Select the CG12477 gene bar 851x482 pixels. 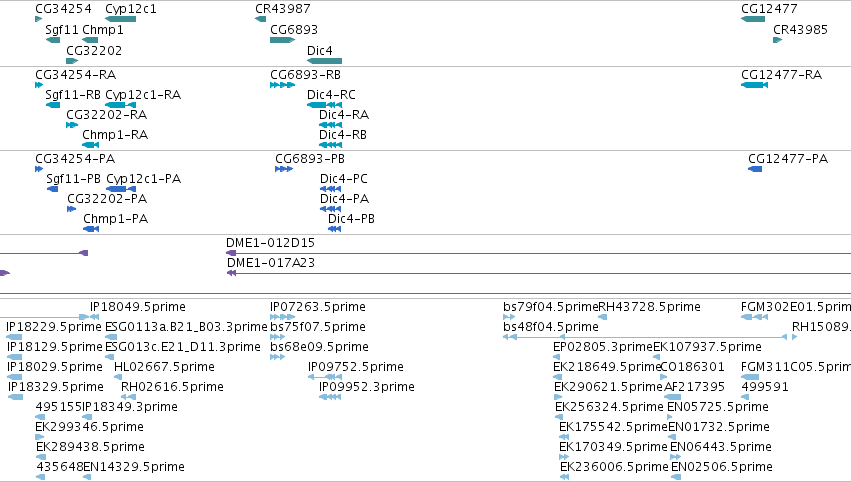point(753,19)
